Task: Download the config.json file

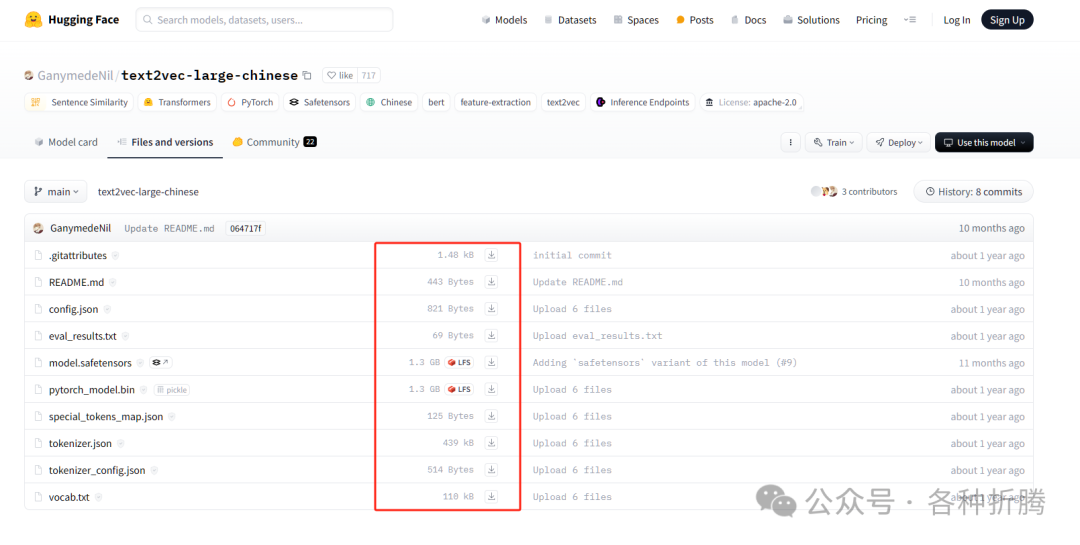Action: pos(491,309)
